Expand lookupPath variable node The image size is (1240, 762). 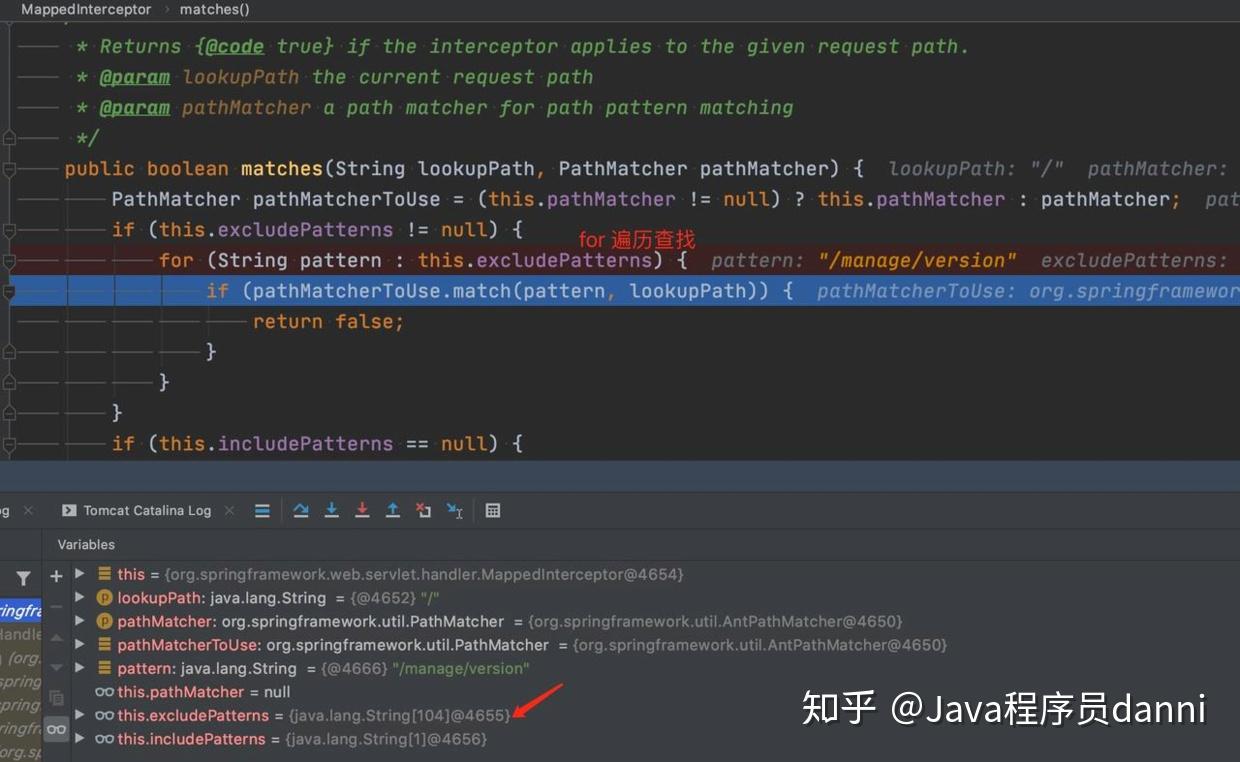(x=80, y=597)
